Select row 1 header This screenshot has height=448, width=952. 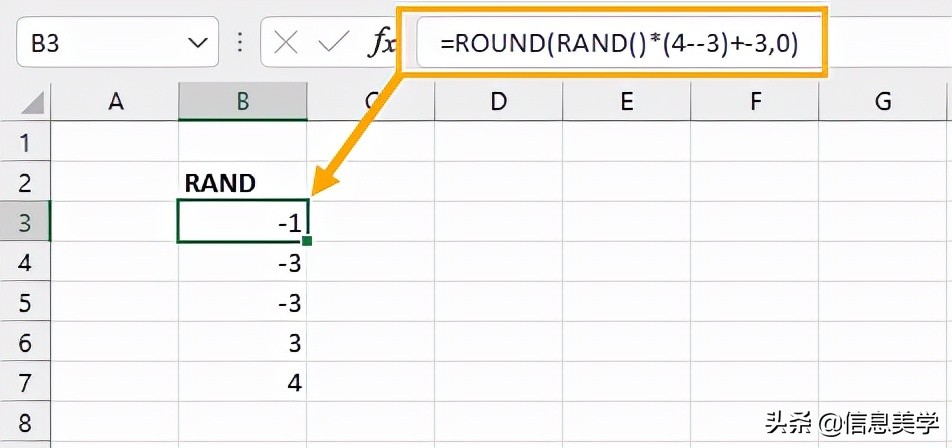pos(25,141)
